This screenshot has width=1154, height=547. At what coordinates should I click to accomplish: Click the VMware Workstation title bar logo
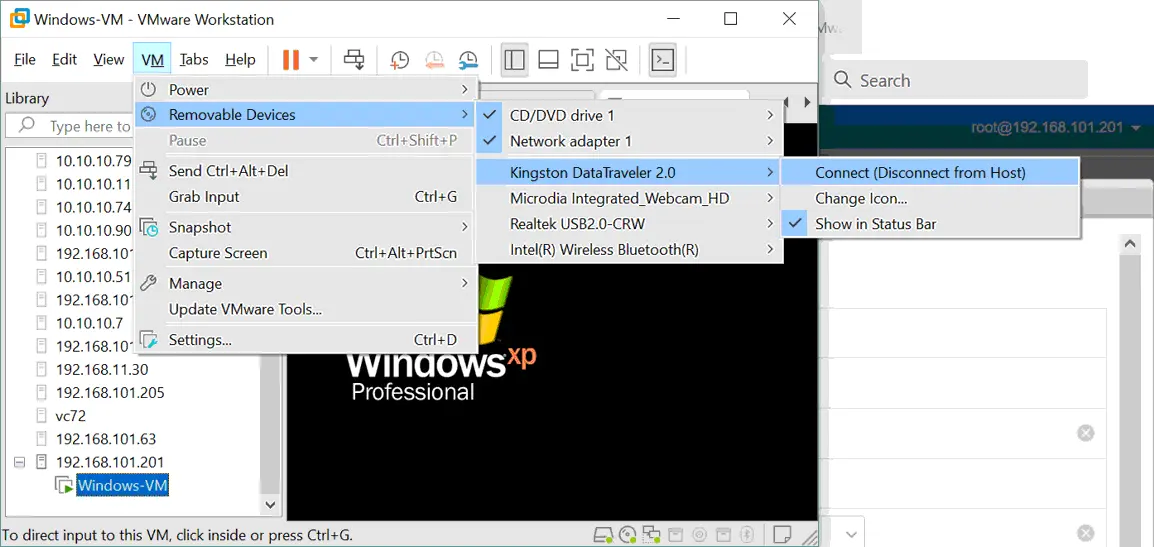click(x=18, y=19)
